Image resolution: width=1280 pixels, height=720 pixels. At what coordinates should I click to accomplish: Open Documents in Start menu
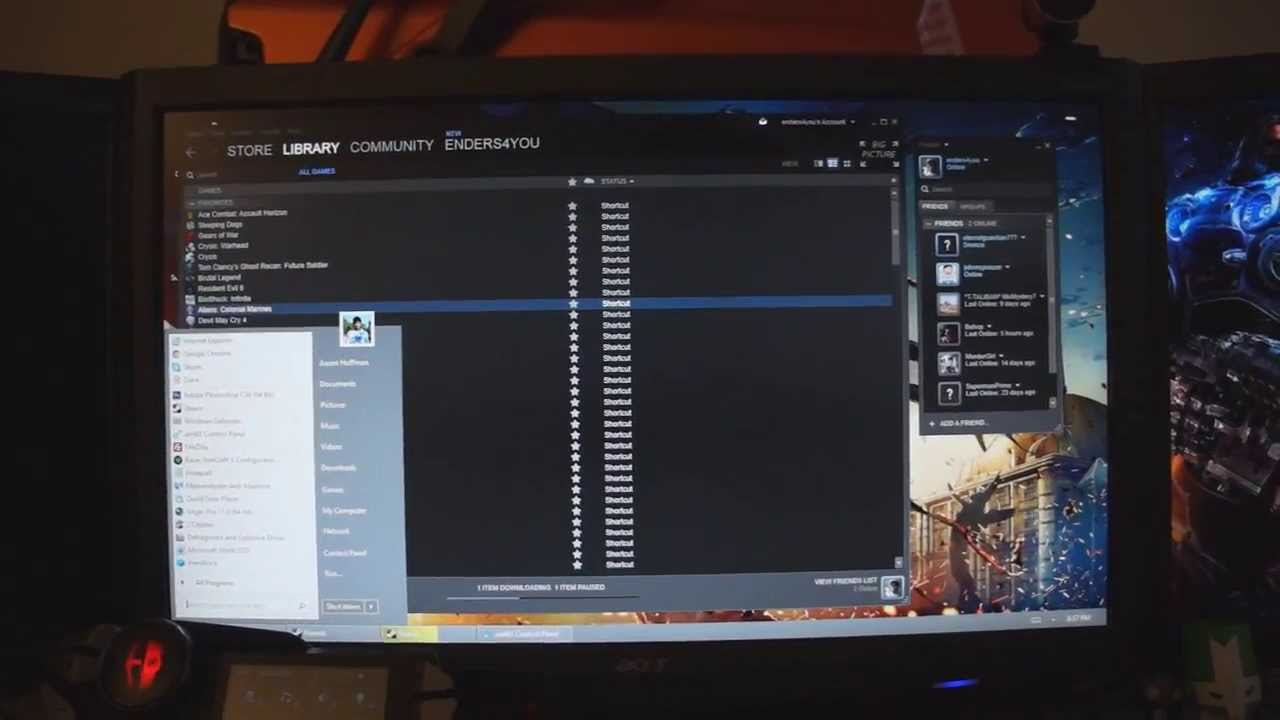click(338, 384)
